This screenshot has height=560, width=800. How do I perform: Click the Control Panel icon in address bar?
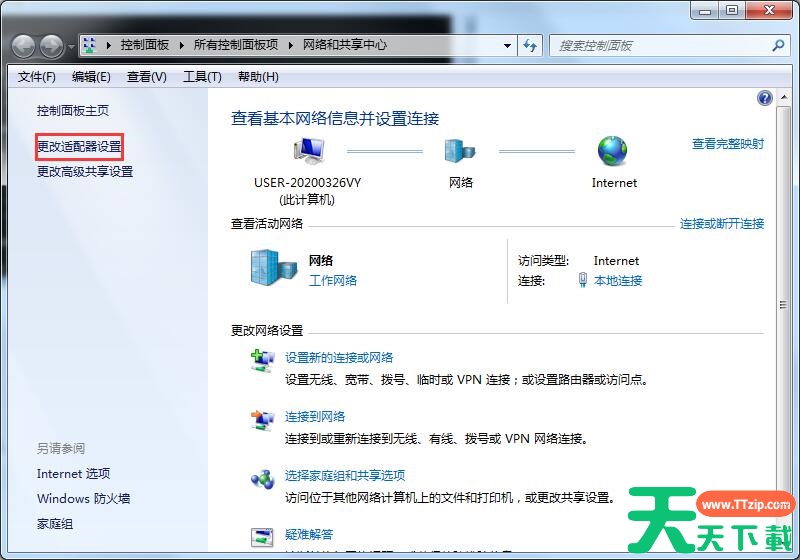click(x=90, y=45)
